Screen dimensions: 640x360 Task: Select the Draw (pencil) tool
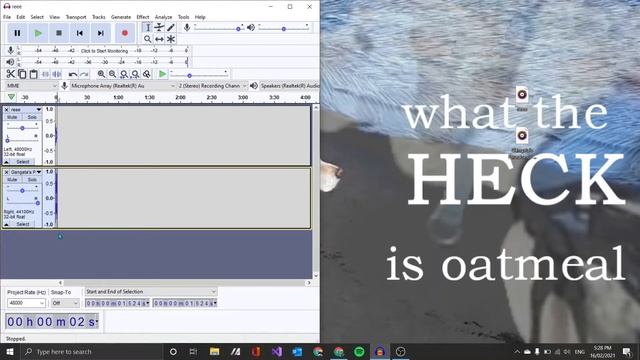point(171,27)
